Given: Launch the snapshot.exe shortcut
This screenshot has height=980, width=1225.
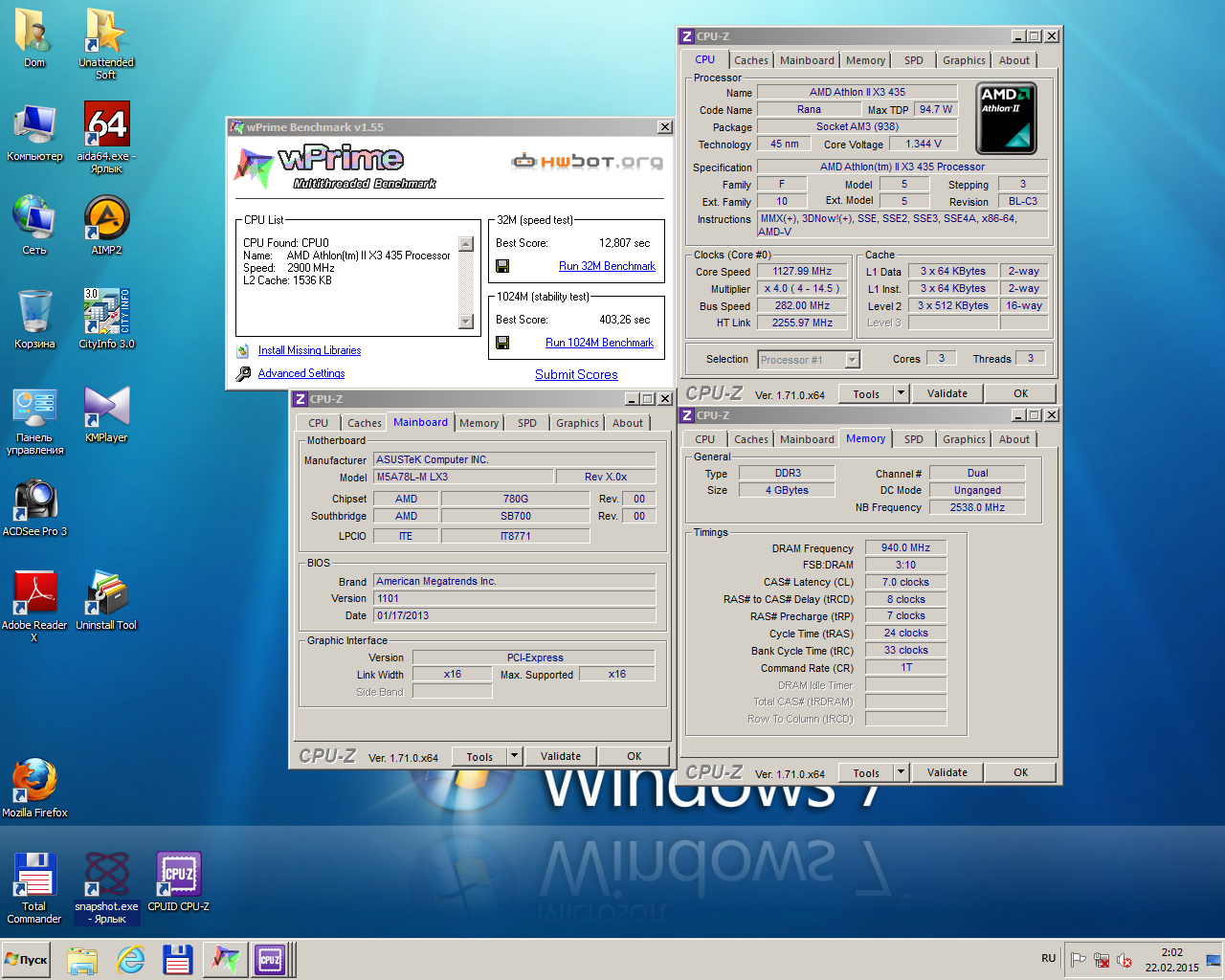Looking at the screenshot, I should (106, 888).
